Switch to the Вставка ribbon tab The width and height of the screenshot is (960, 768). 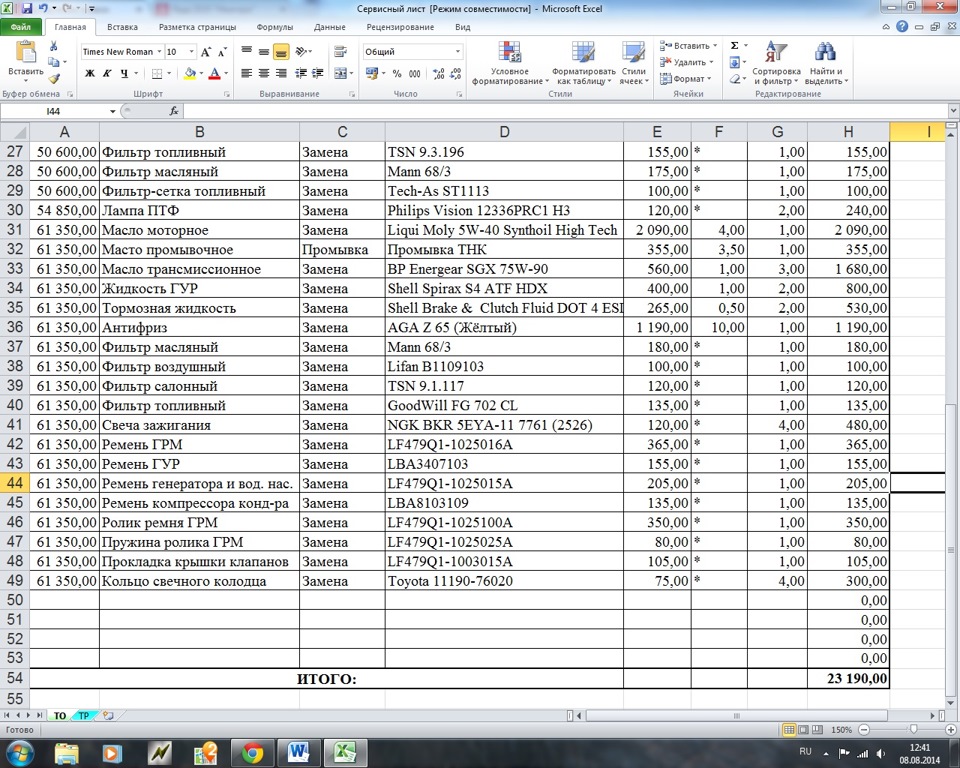[122, 27]
